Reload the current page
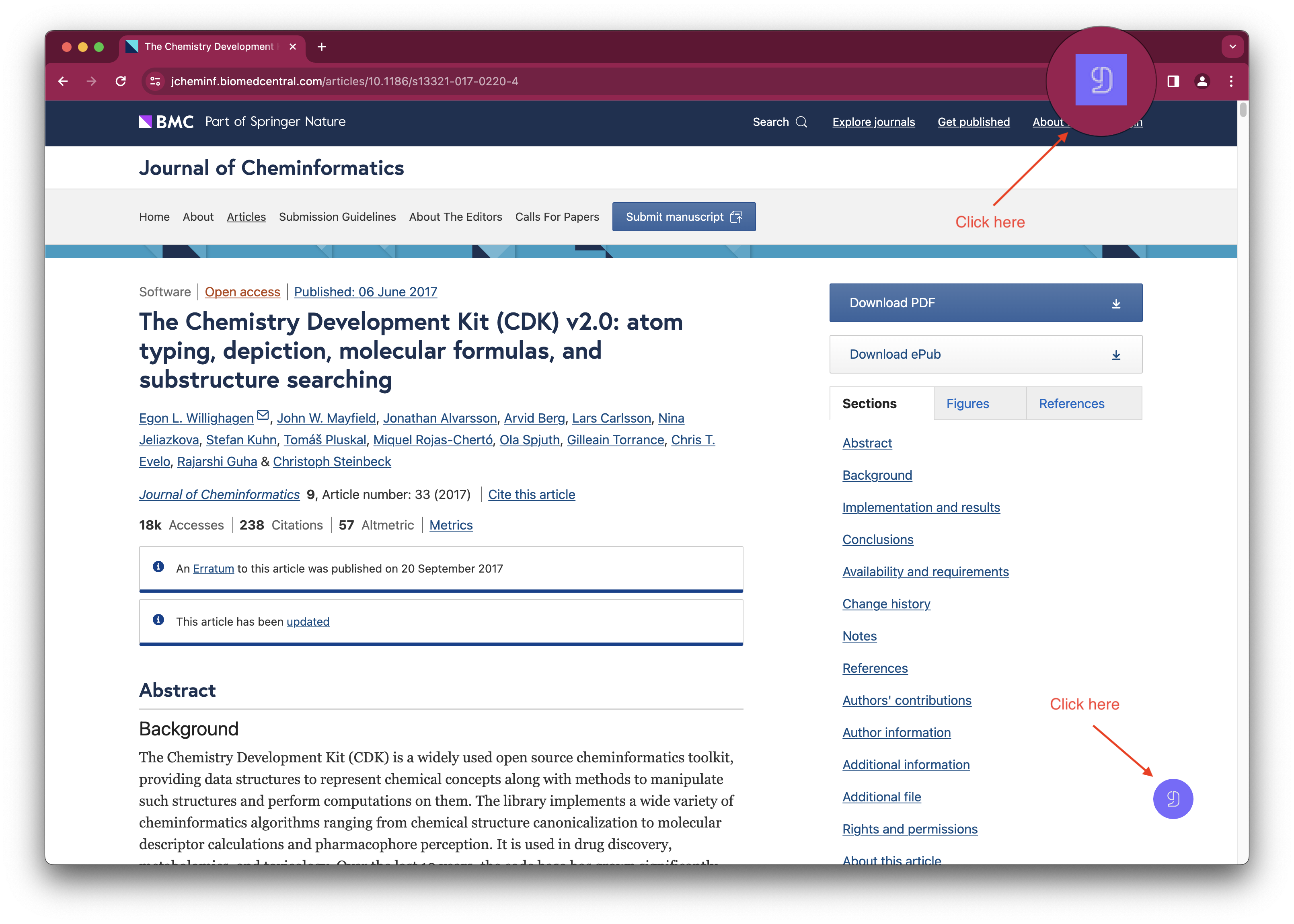 click(x=121, y=81)
